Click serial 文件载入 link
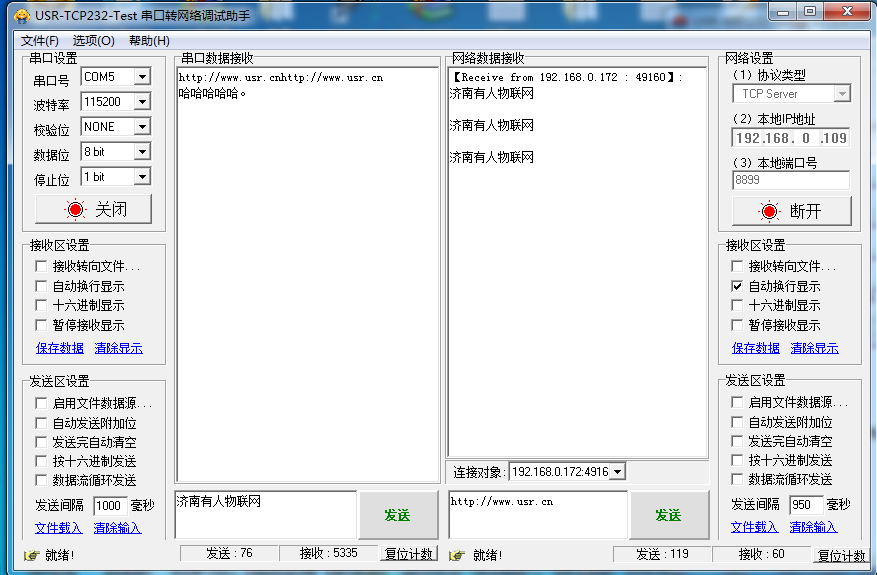The width and height of the screenshot is (877, 575). (59, 528)
